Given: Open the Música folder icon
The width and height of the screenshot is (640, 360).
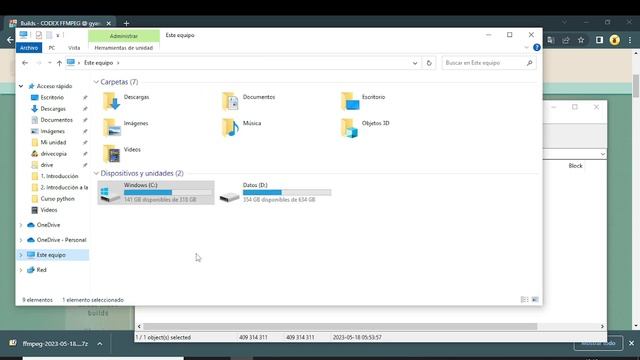Looking at the screenshot, I should [230, 127].
